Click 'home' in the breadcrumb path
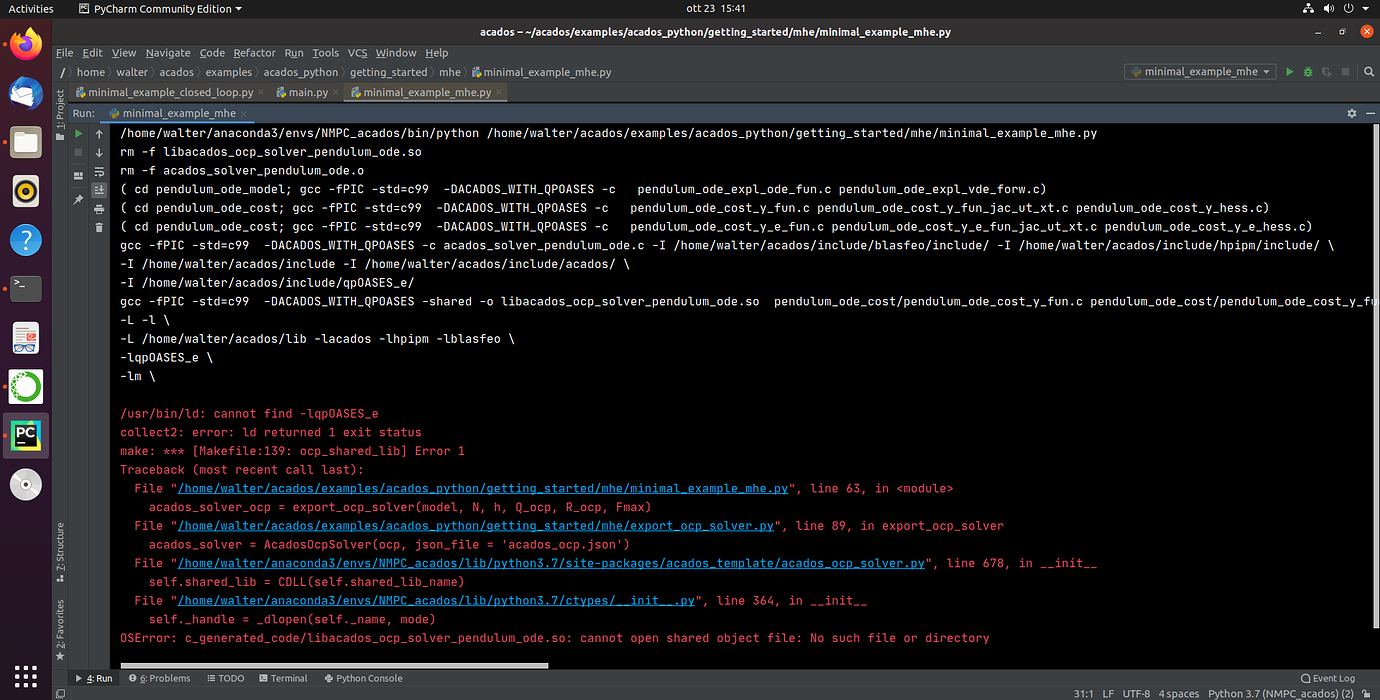The width and height of the screenshot is (1380, 700). [90, 72]
